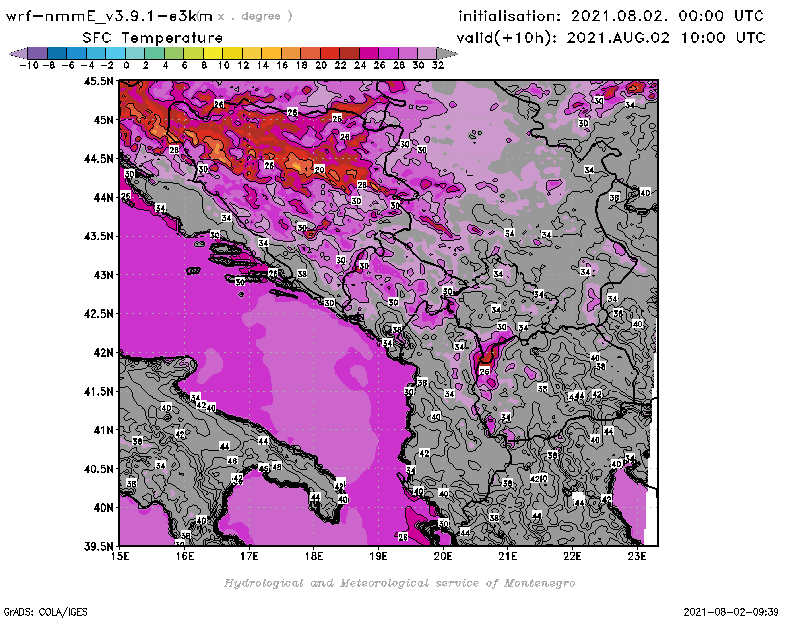The height and width of the screenshot is (618, 800).
Task: Click the '-10' legend value label
Action: click(x=29, y=65)
